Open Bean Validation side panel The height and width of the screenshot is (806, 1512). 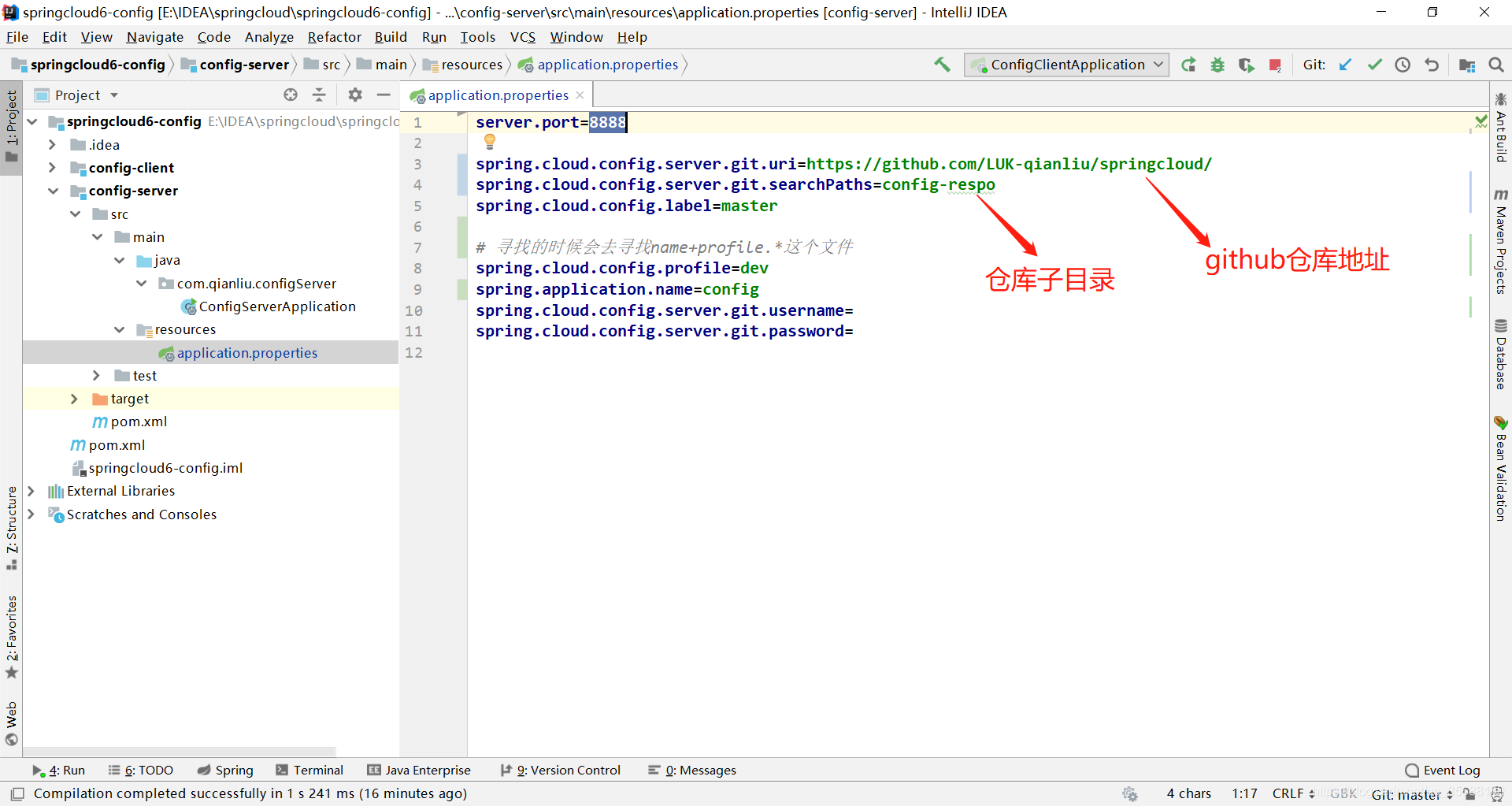tap(1501, 468)
